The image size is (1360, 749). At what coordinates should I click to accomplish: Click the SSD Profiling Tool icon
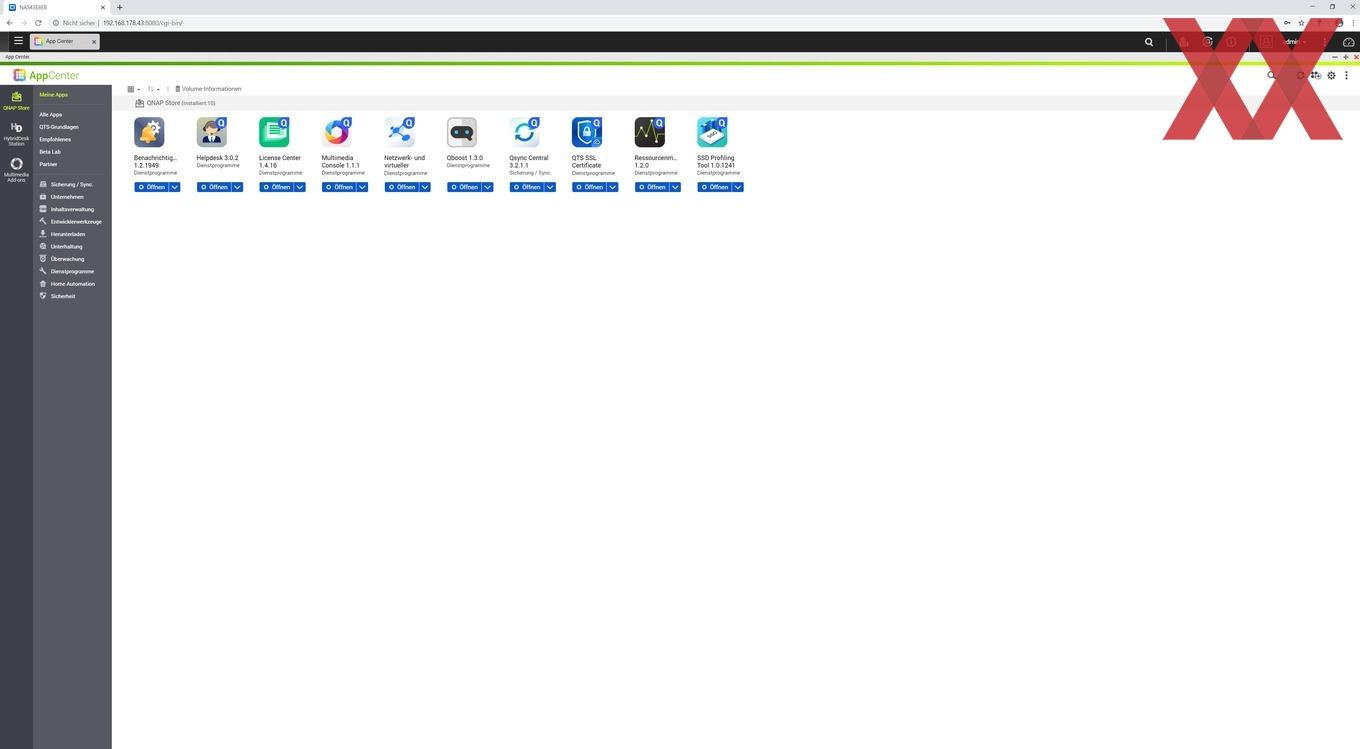[712, 132]
